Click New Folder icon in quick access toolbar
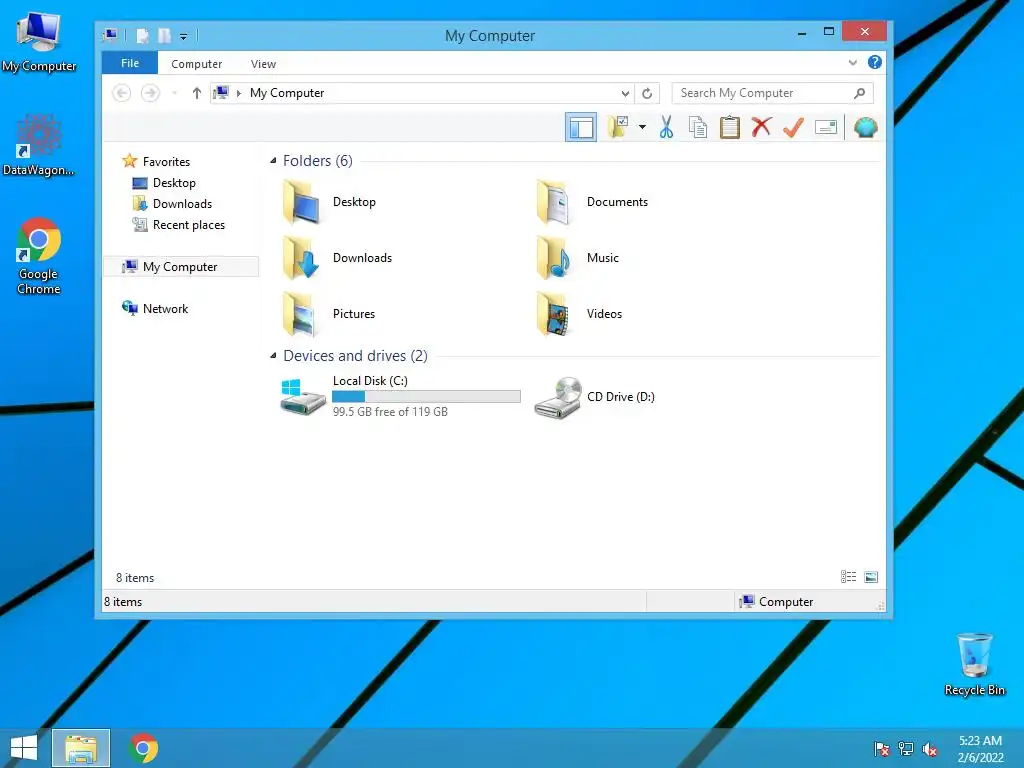 [x=164, y=36]
